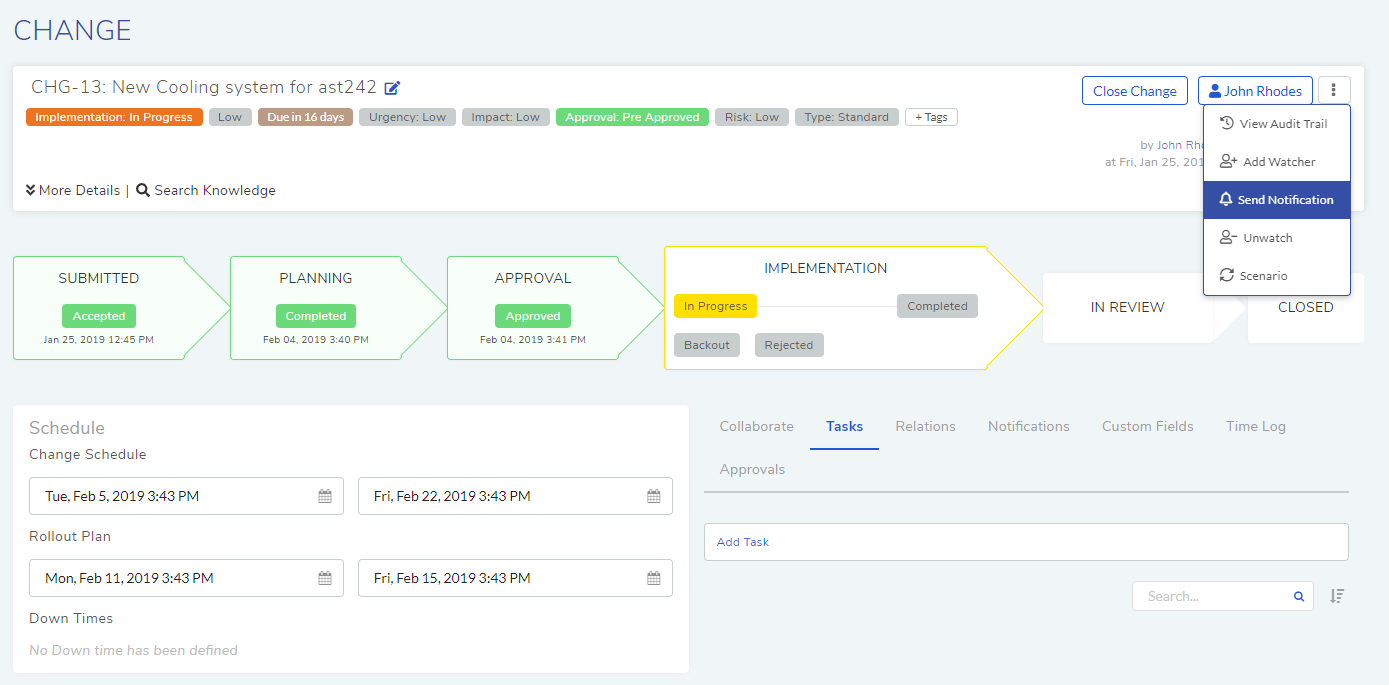Screen dimensions: 1389x685
Task: Switch to the Collaborate tab
Action: 757,426
